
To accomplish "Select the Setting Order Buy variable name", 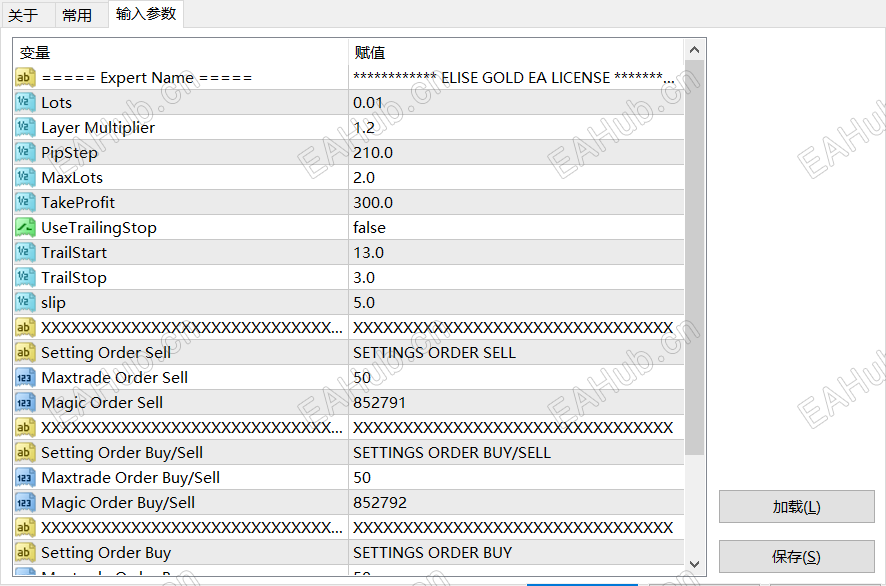I will (106, 553).
